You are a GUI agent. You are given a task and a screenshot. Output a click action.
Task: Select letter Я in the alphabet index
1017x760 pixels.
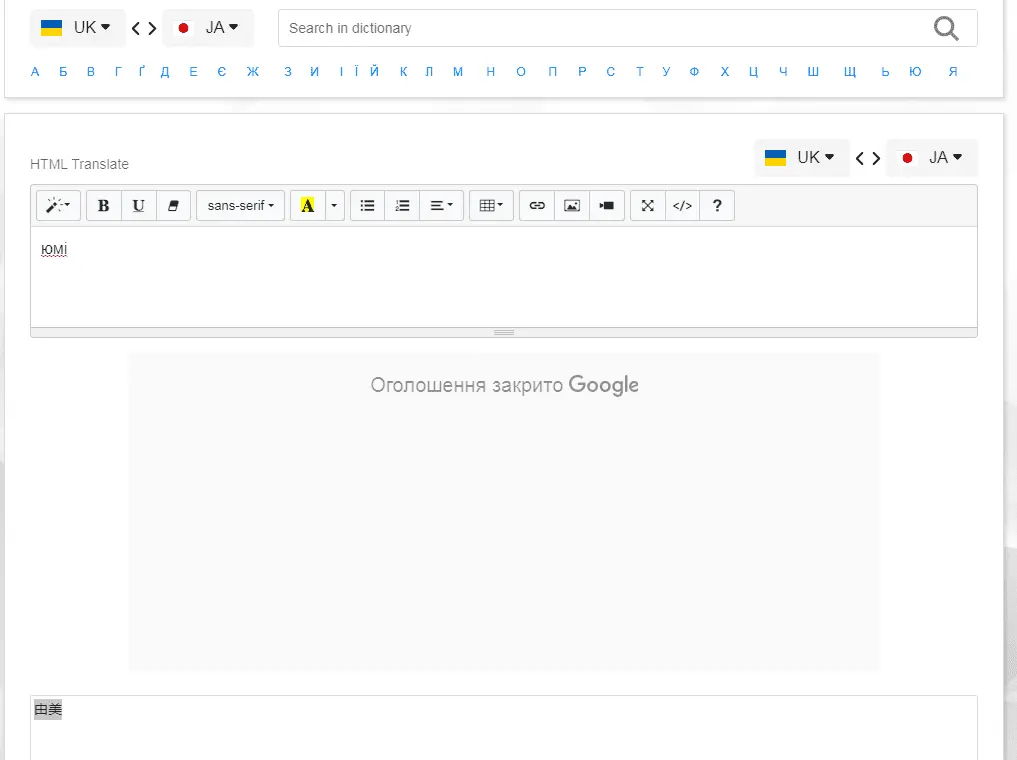[953, 72]
